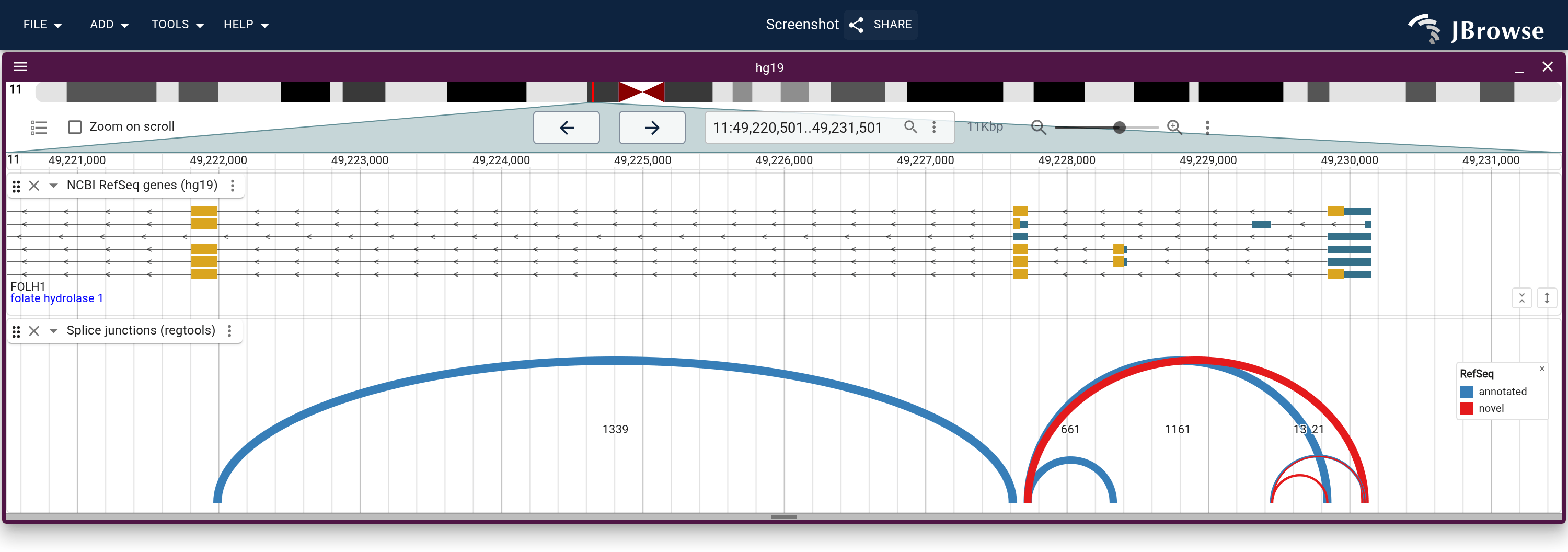This screenshot has width=1568, height=552.
Task: Click the bottom view resize handle bar
Action: [783, 516]
